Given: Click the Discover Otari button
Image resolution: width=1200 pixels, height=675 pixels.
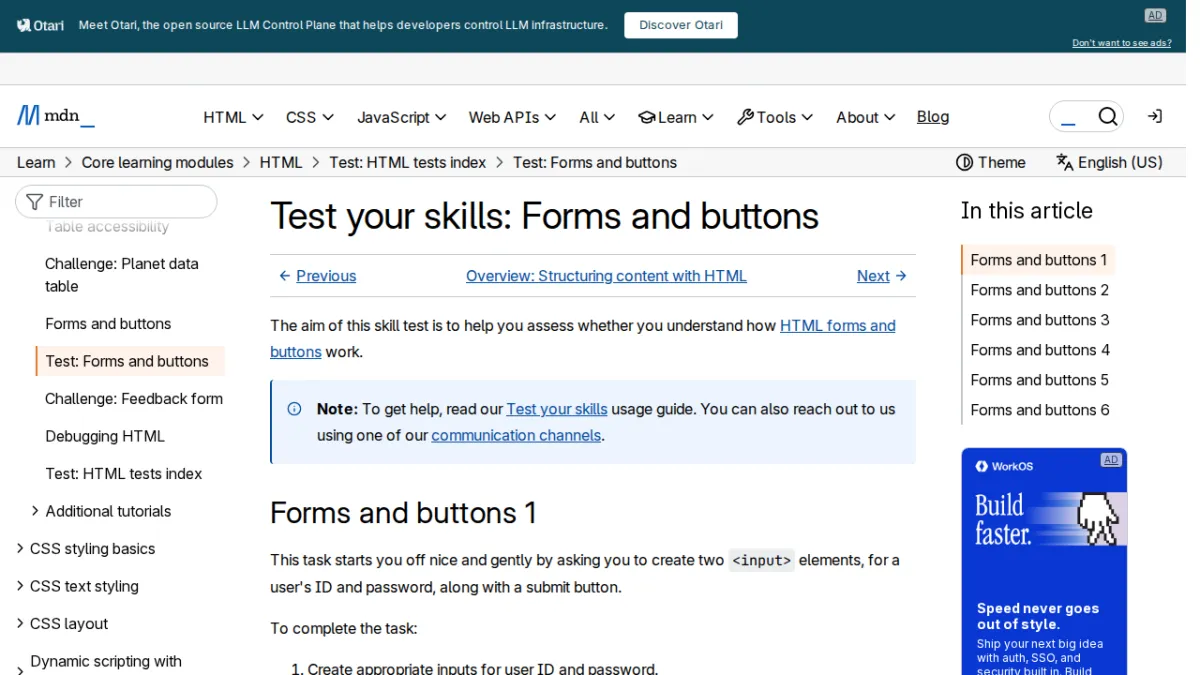Looking at the screenshot, I should click(x=681, y=25).
